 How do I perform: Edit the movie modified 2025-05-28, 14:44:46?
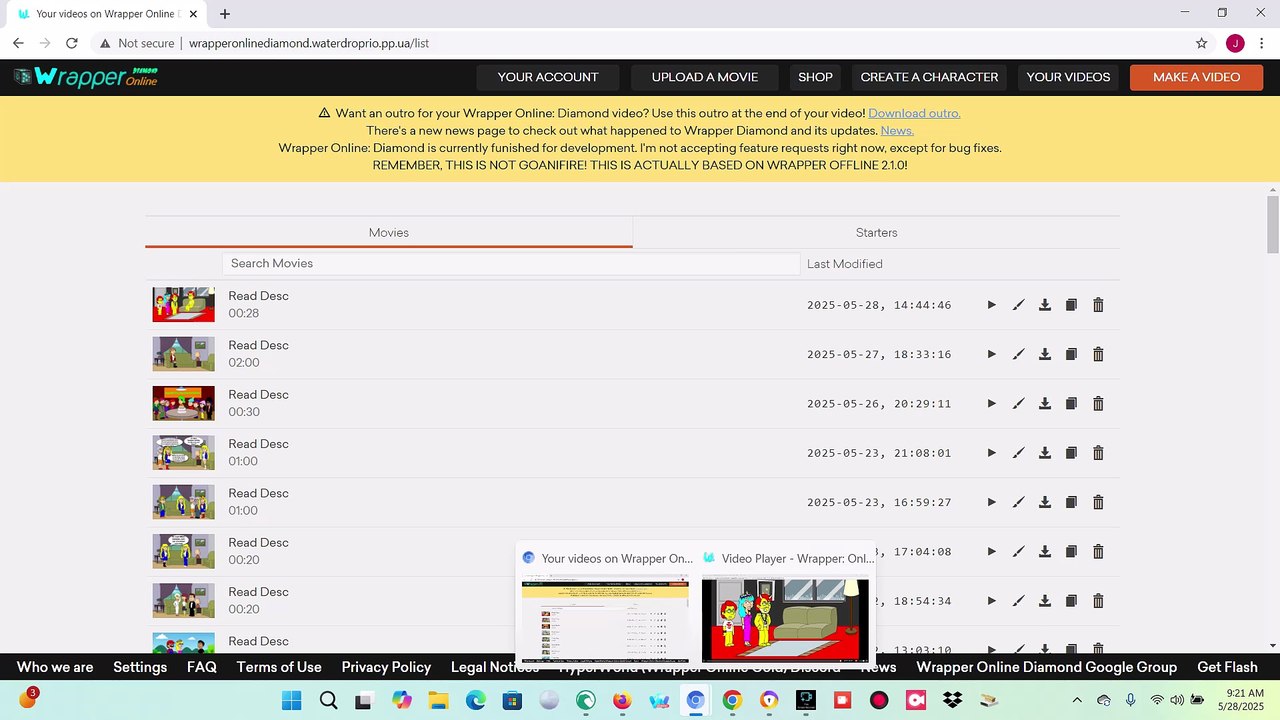[x=1018, y=305]
